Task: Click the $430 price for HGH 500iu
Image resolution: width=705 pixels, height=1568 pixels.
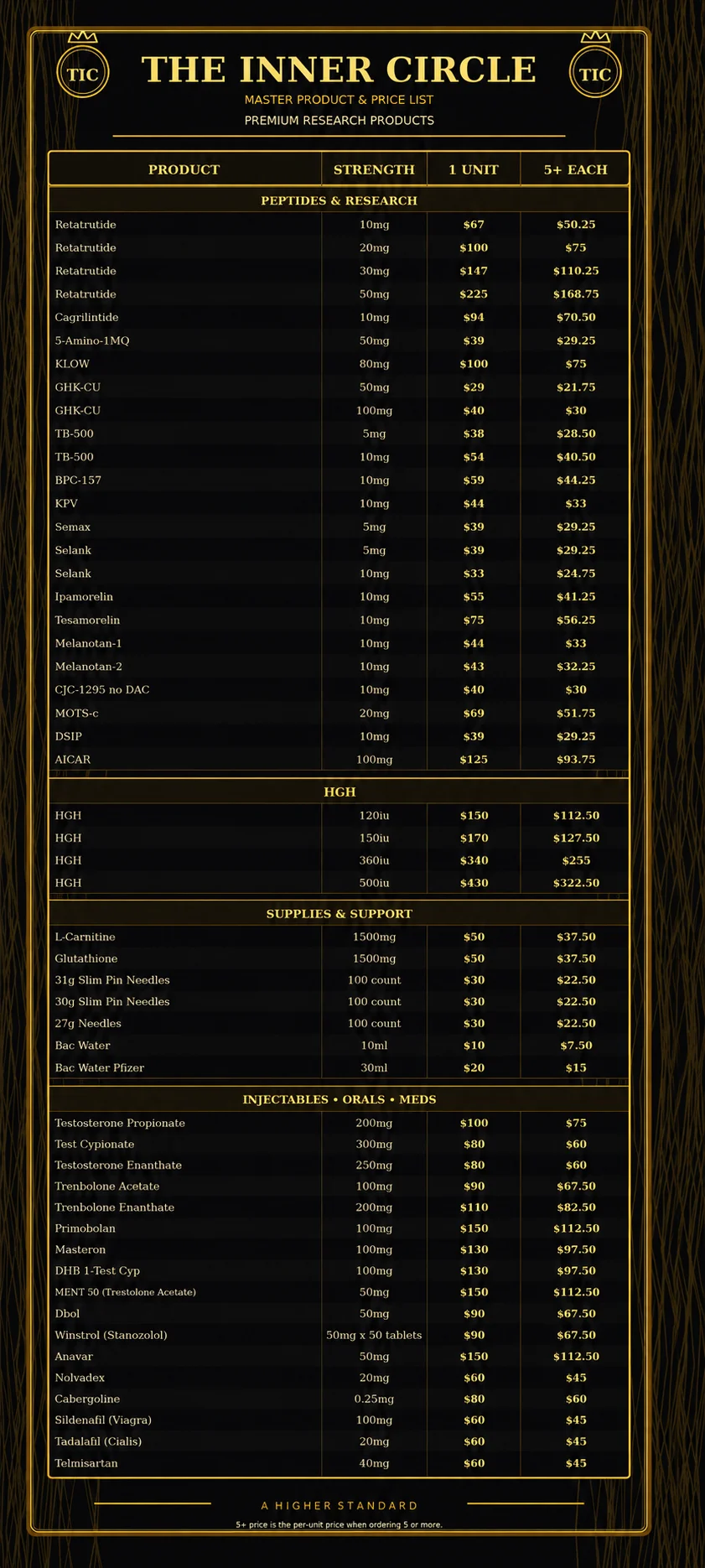Action: point(474,883)
